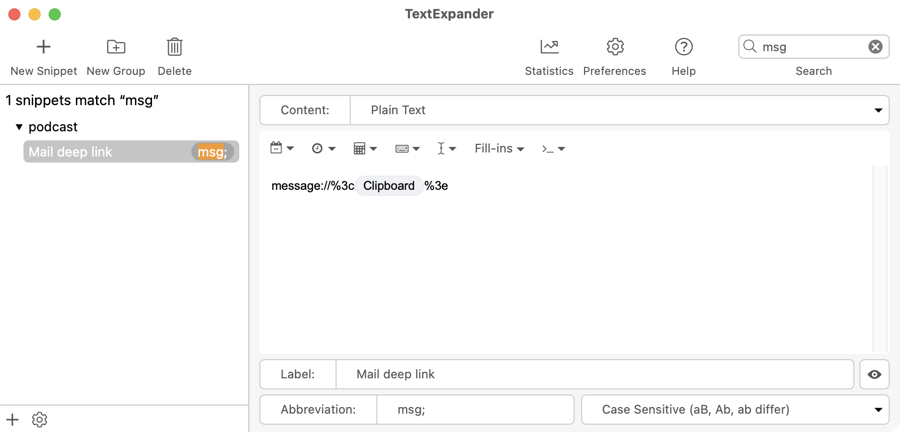The height and width of the screenshot is (432, 900).
Task: Create a New Group folder
Action: (x=116, y=47)
